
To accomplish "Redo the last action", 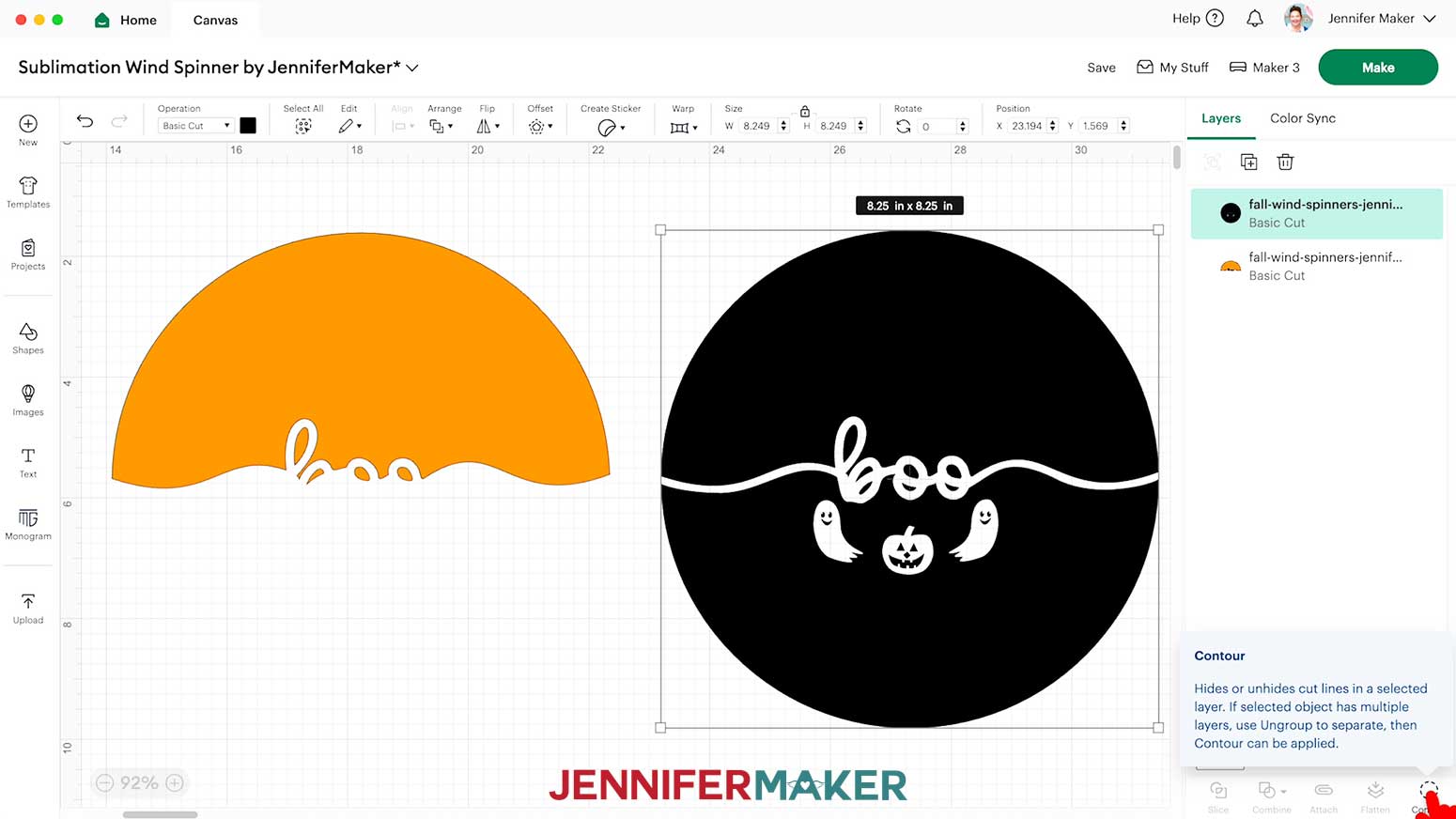I will pyautogui.click(x=119, y=120).
